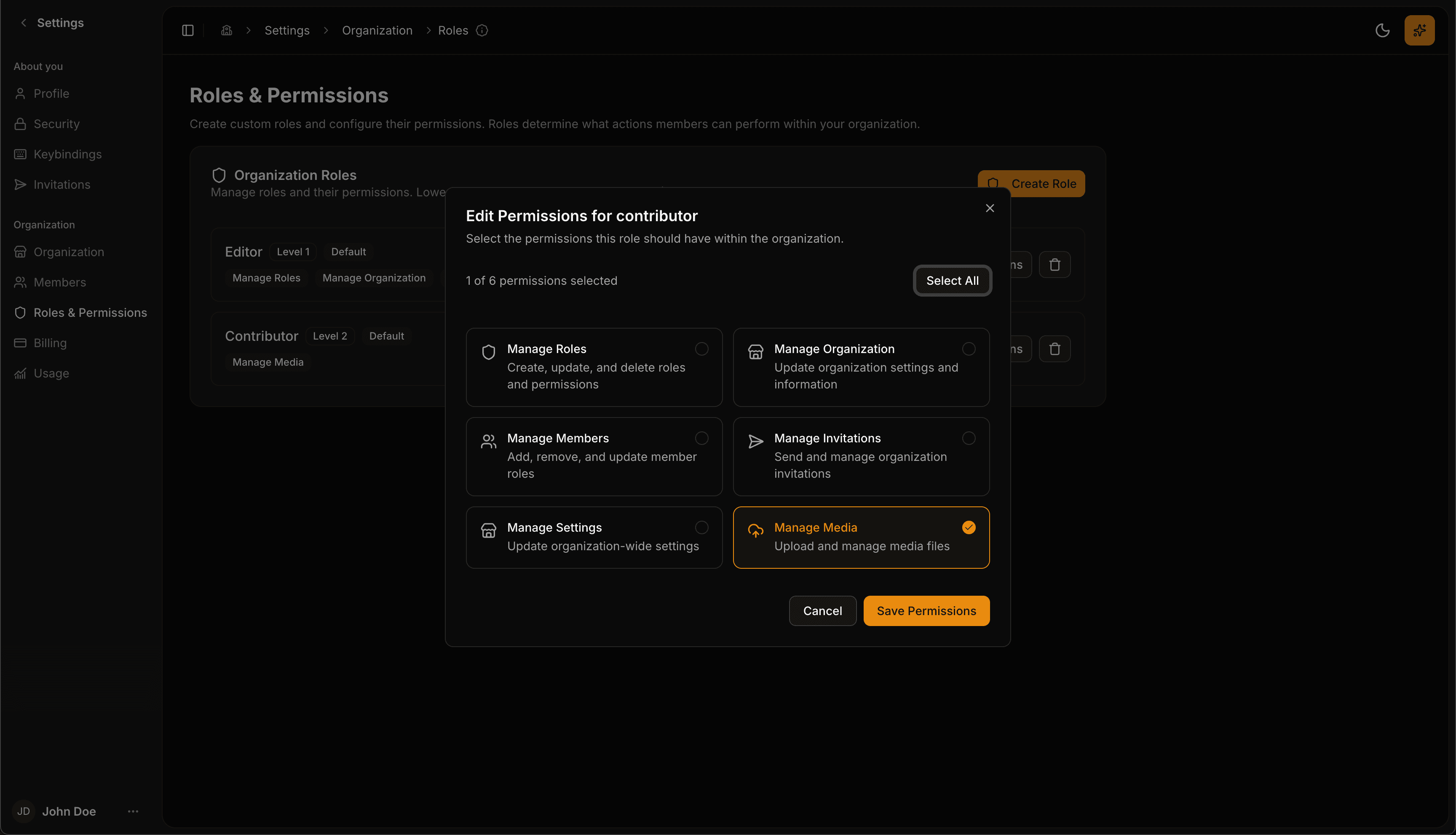Toggle dark mode with the moon icon

[x=1383, y=30]
